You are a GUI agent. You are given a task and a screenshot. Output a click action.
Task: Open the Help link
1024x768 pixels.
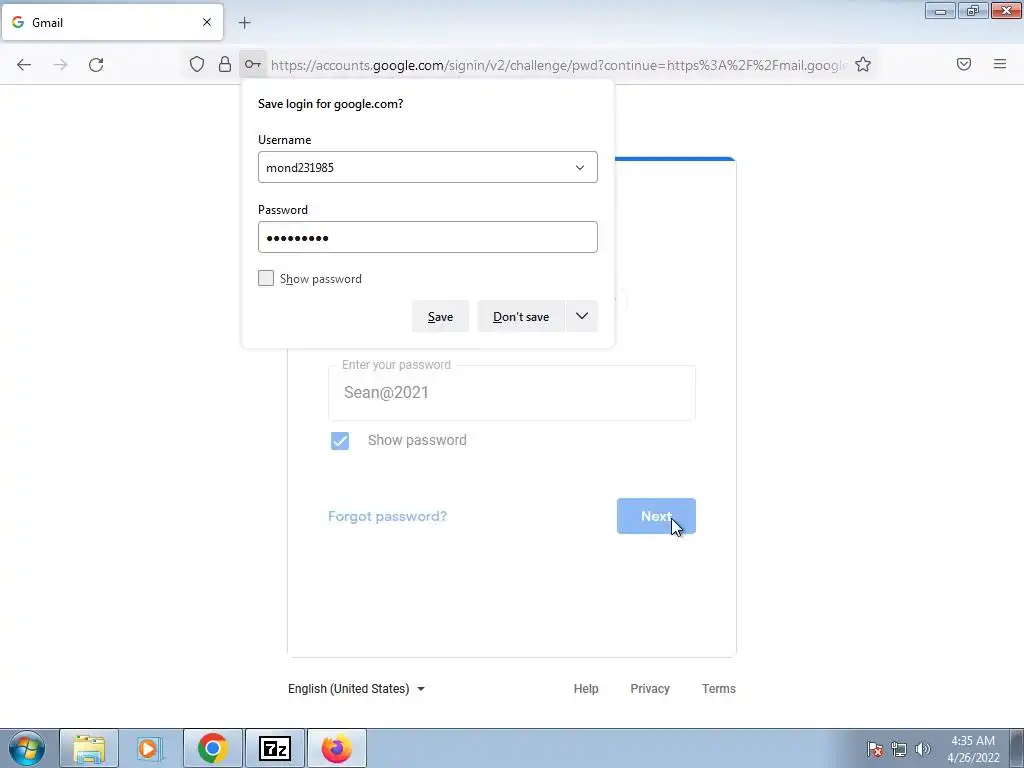click(586, 688)
